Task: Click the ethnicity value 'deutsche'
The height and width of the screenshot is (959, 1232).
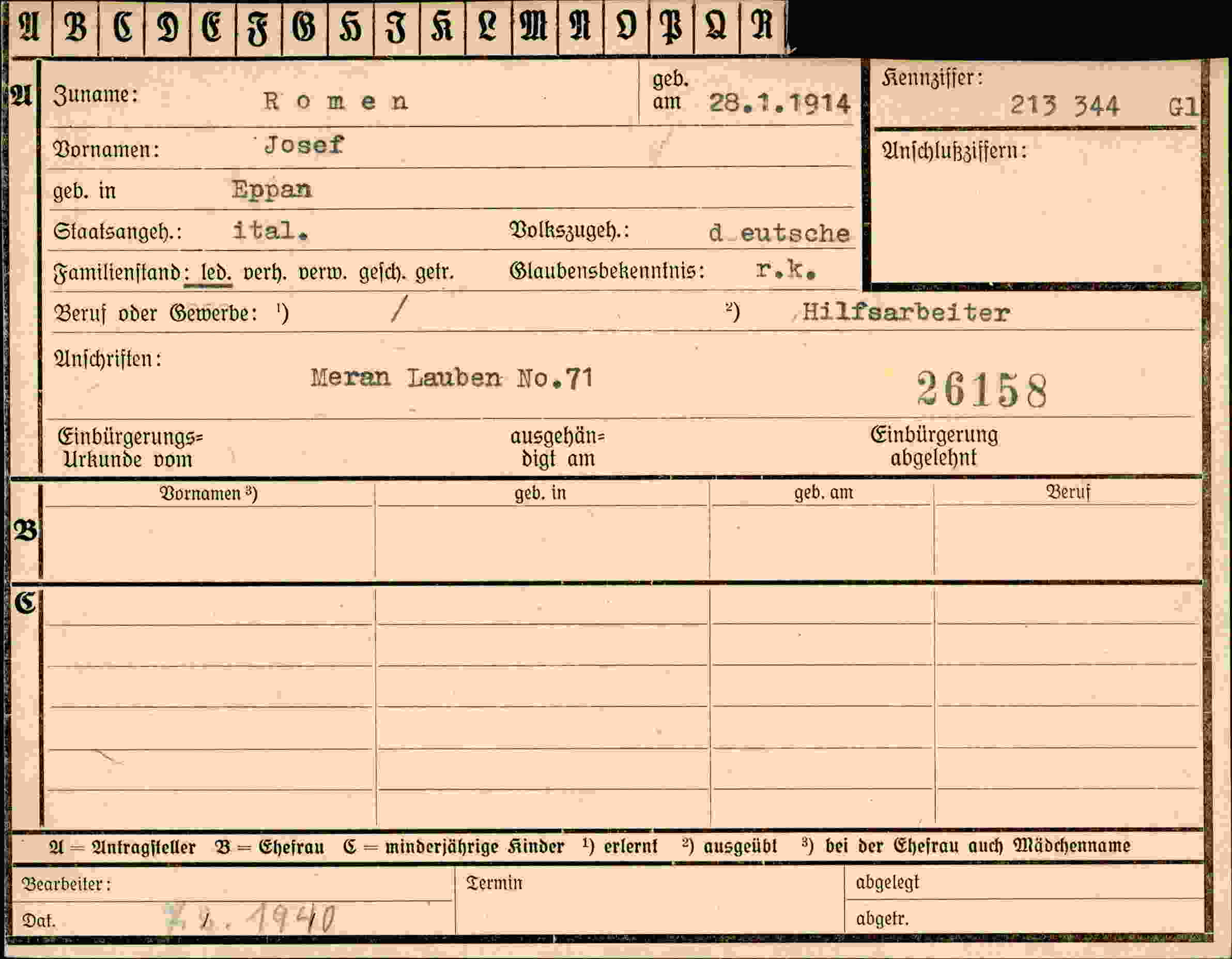Action: 779,233
